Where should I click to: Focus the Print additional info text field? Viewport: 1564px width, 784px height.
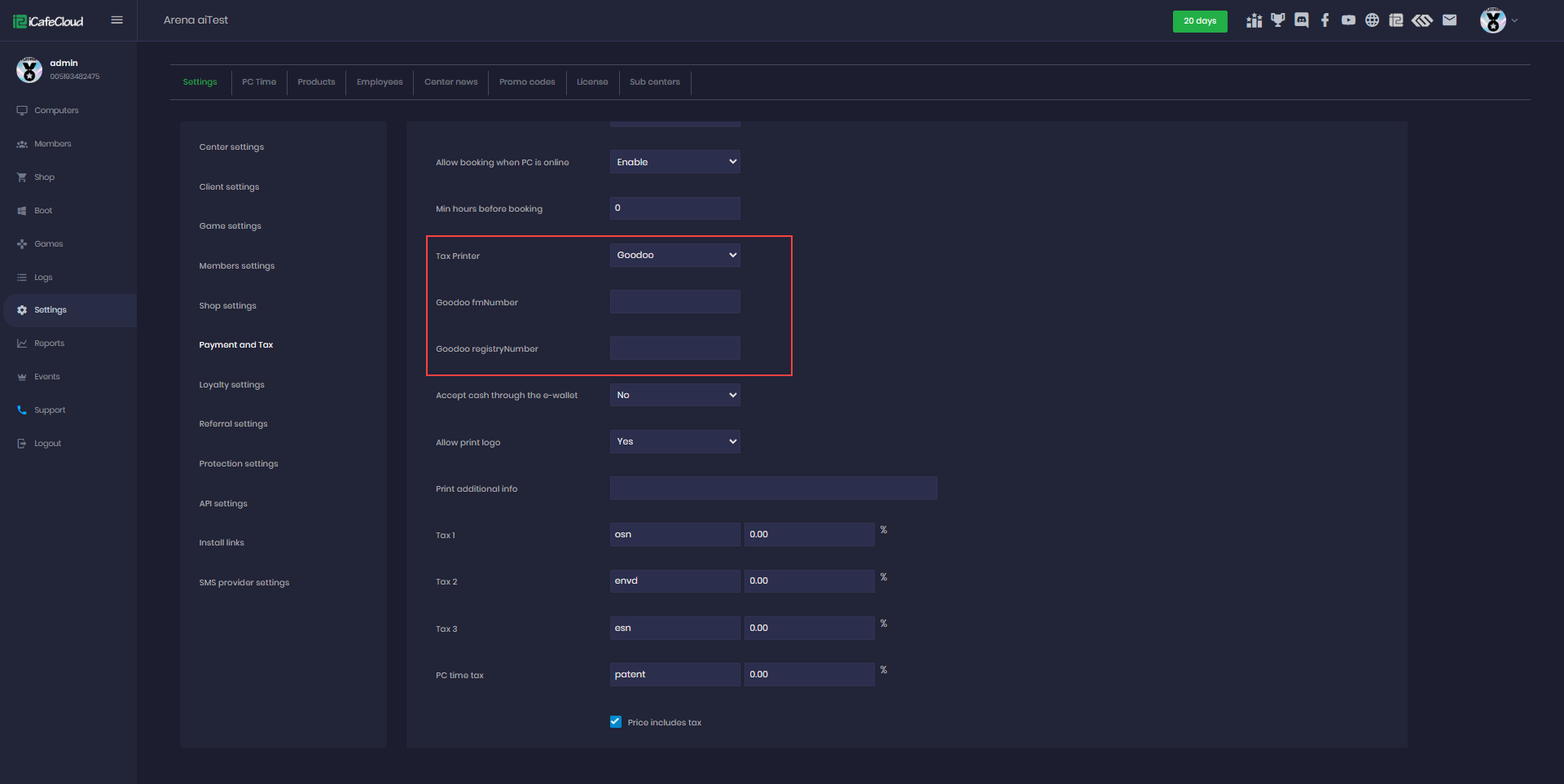coord(773,488)
